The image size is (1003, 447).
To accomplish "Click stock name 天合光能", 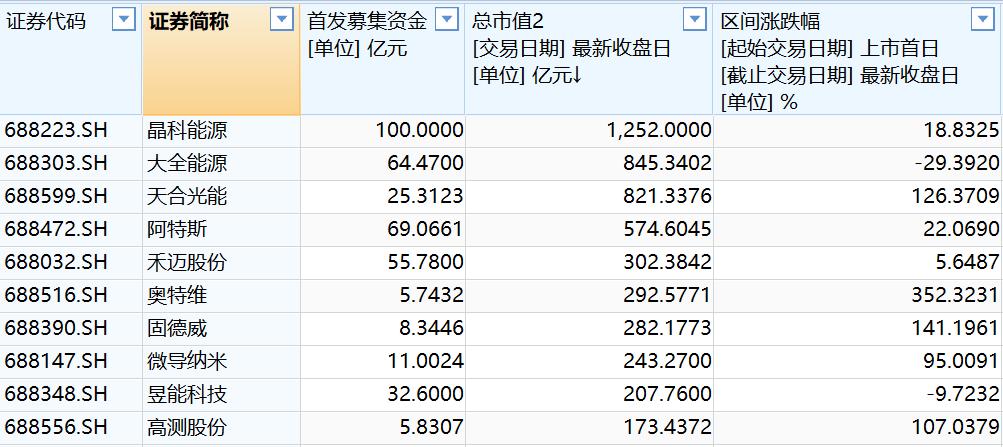I will coord(187,196).
